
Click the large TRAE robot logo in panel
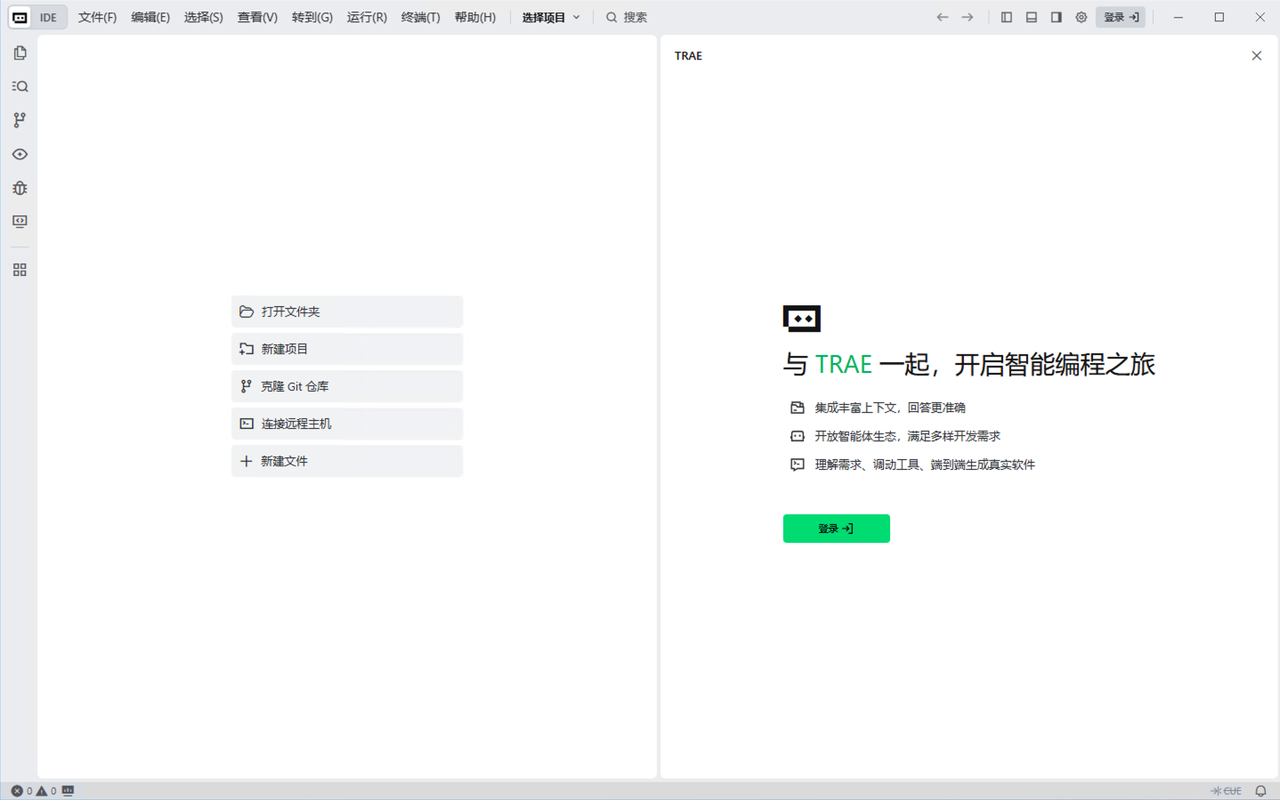tap(802, 318)
